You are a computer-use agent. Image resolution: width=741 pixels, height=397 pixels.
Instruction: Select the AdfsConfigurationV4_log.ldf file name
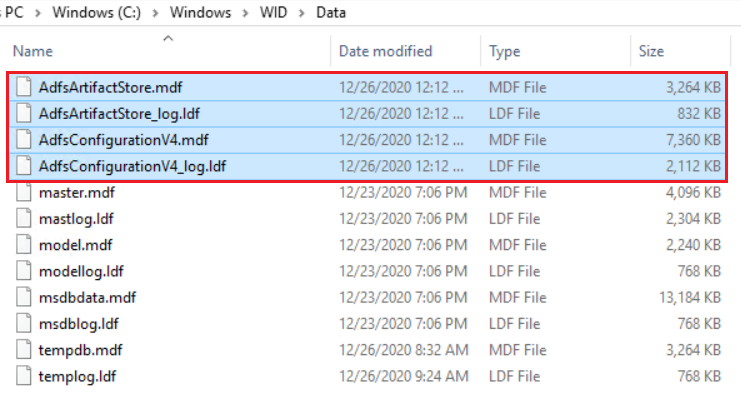coord(132,166)
